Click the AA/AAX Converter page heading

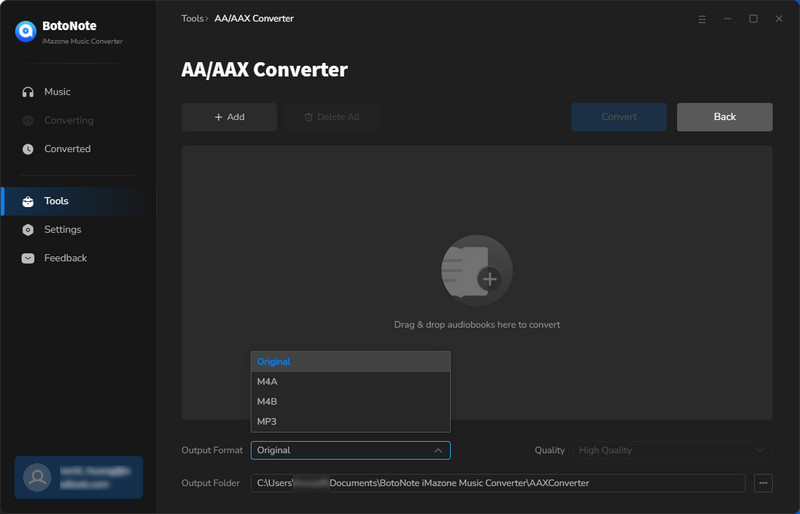tap(264, 69)
